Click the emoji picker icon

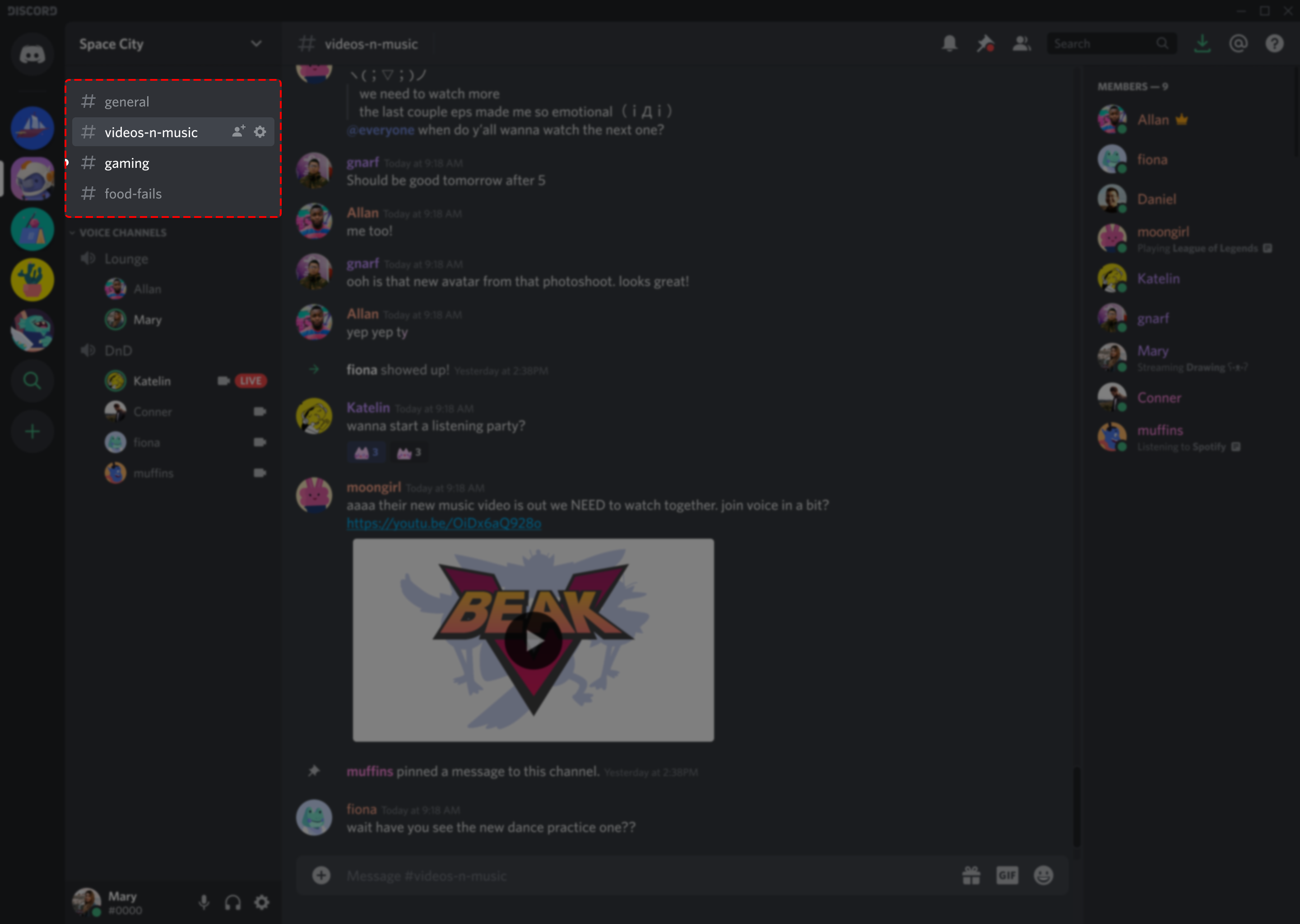[x=1043, y=874]
